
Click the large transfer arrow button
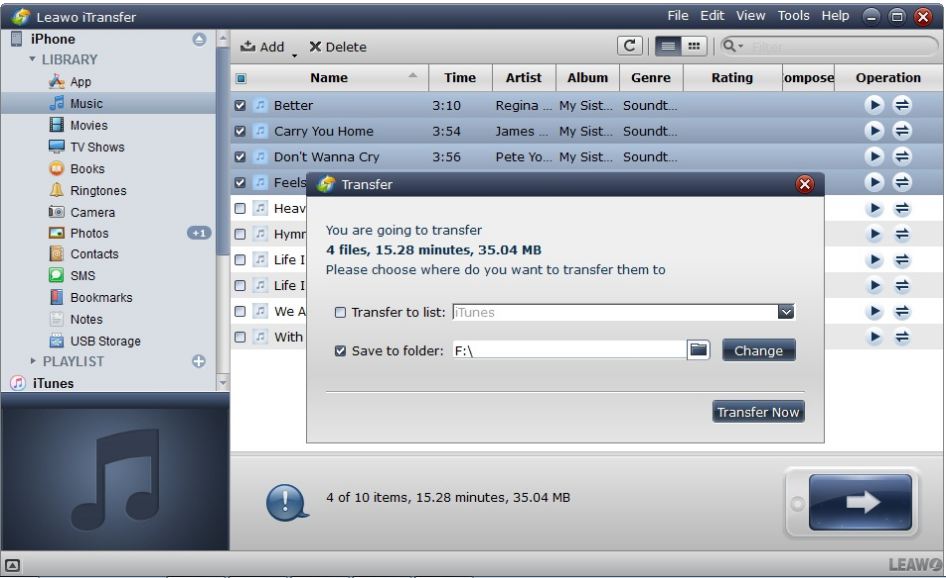[x=859, y=503]
